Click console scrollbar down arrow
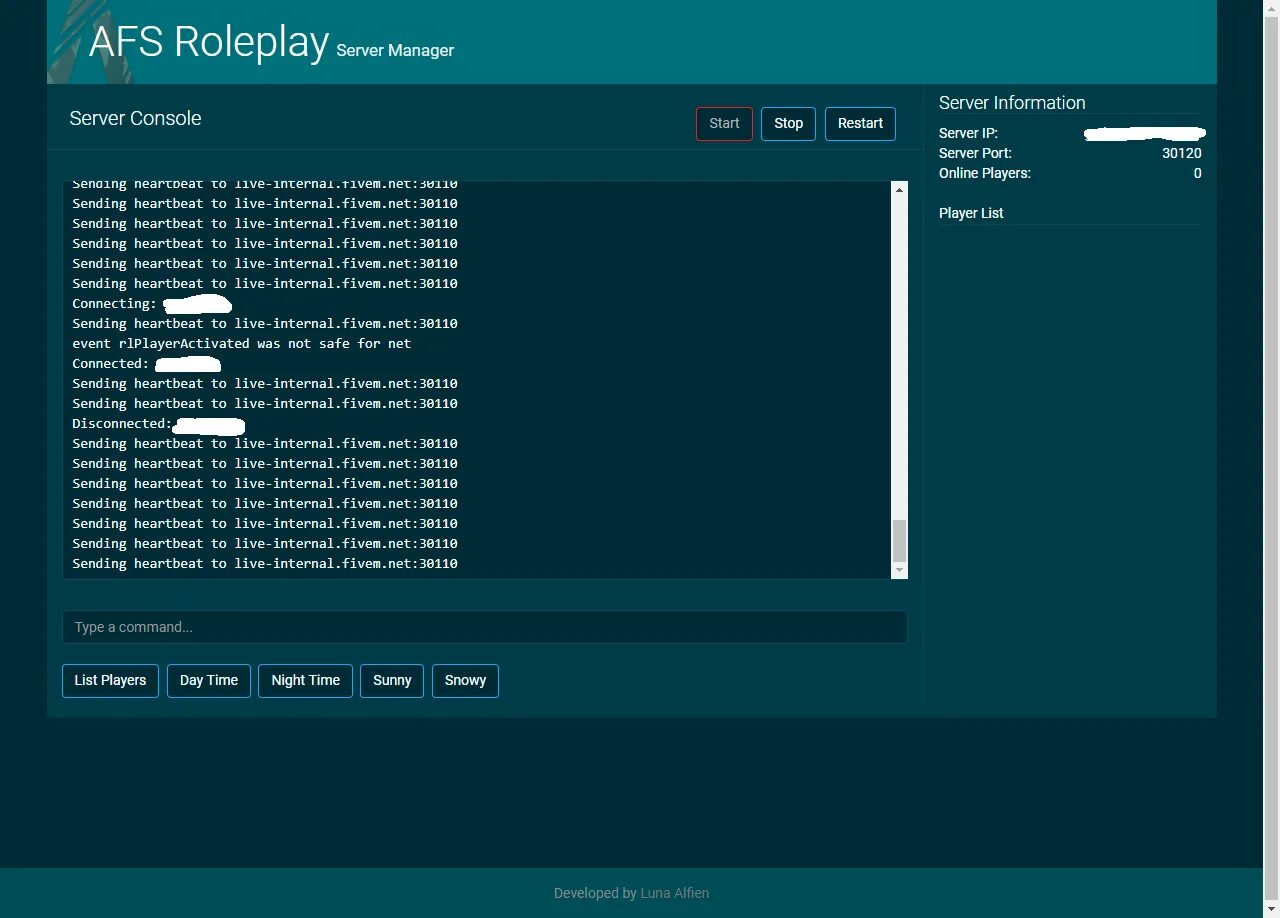The width and height of the screenshot is (1280, 918). pos(899,570)
